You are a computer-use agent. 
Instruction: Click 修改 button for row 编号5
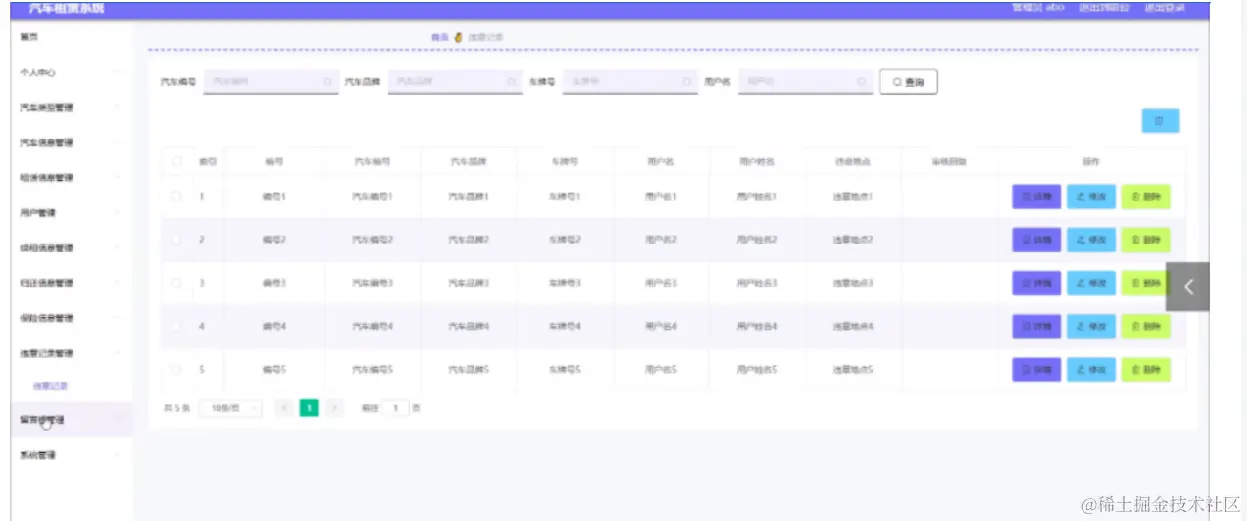1091,369
